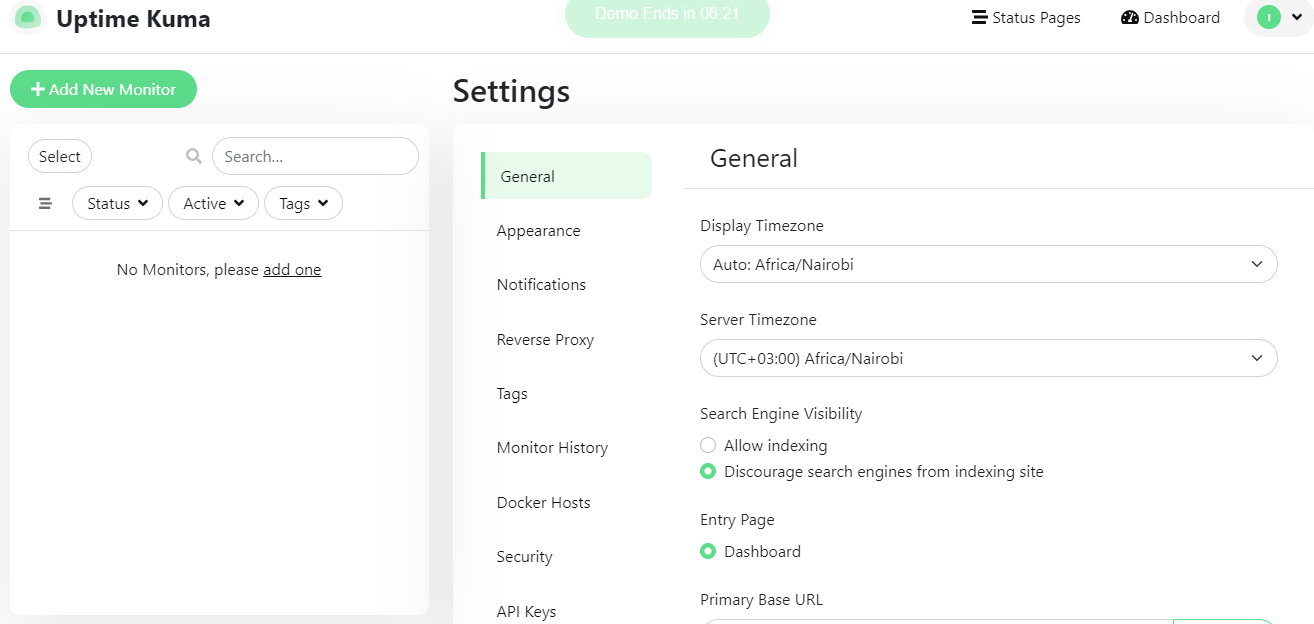This screenshot has height=624, width=1314.
Task: Switch to the Appearance settings tab
Action: [538, 230]
